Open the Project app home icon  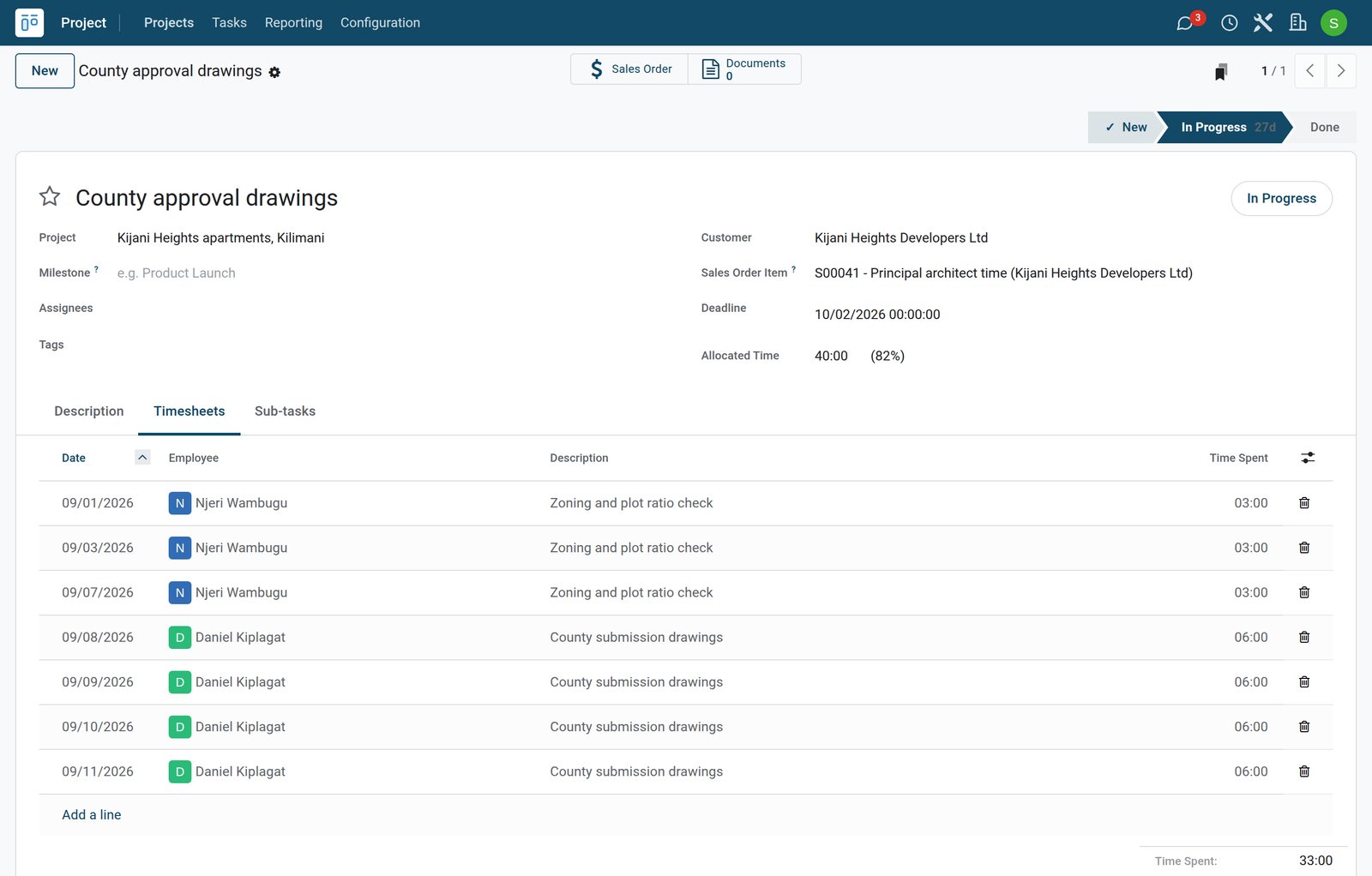click(29, 22)
